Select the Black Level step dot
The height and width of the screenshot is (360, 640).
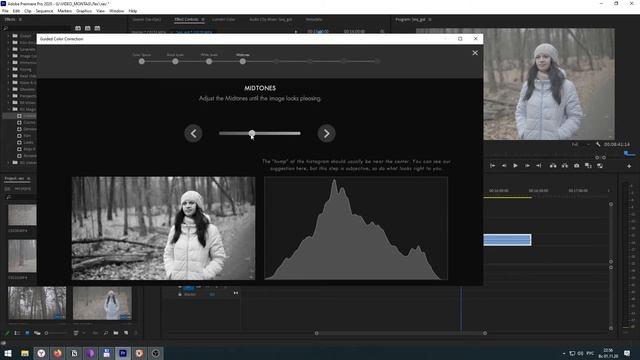pos(175,61)
